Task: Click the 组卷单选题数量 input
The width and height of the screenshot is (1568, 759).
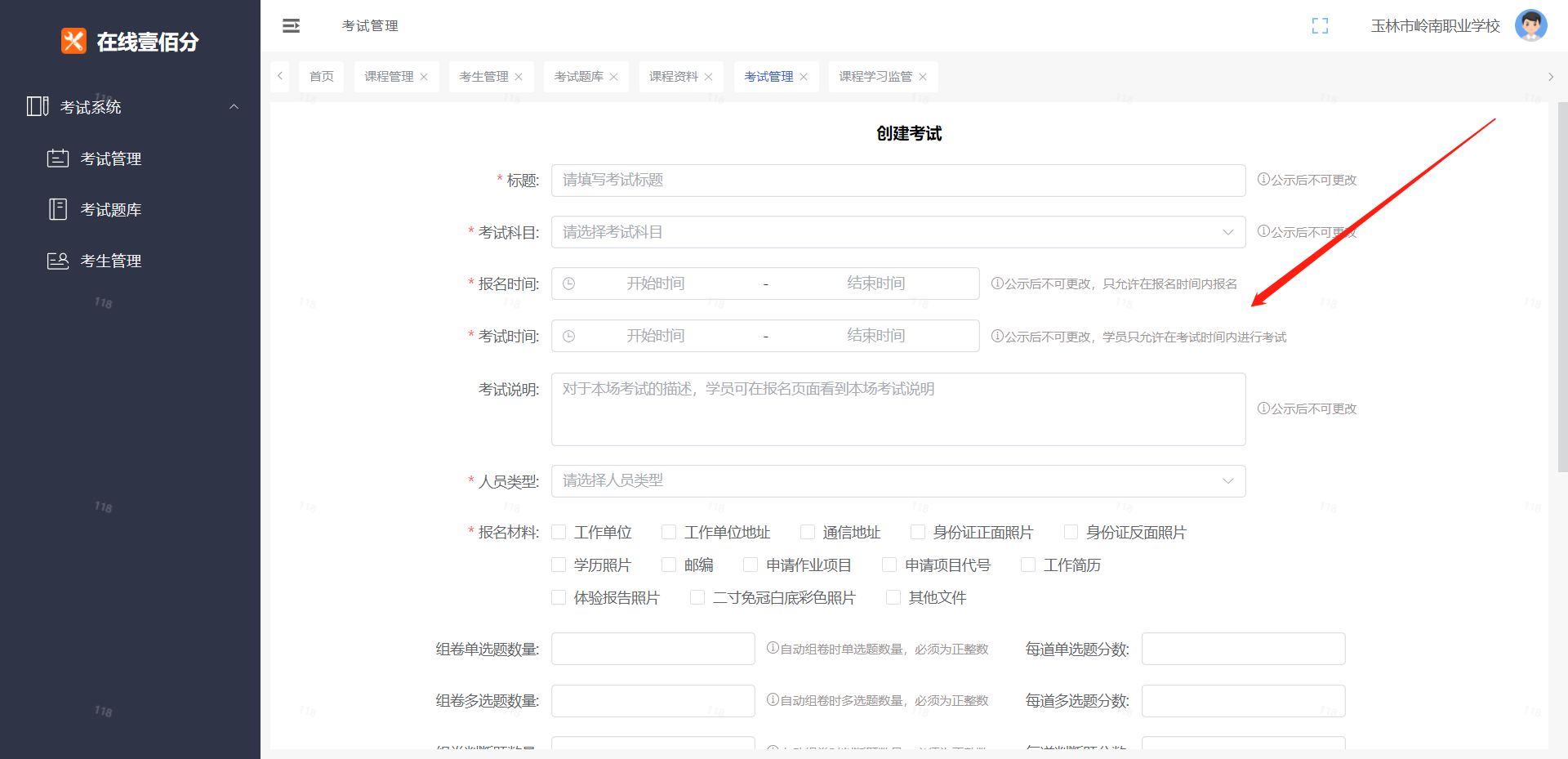Action: (653, 649)
